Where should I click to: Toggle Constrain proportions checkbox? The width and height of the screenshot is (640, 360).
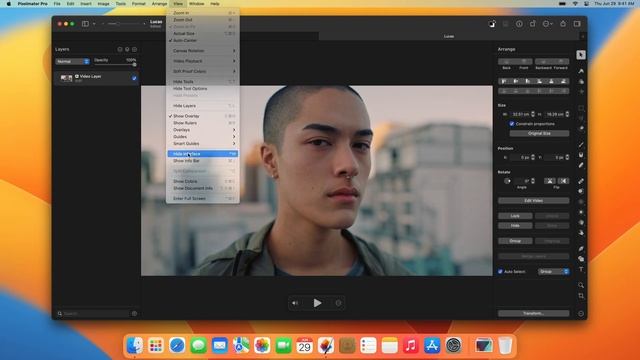coord(512,124)
